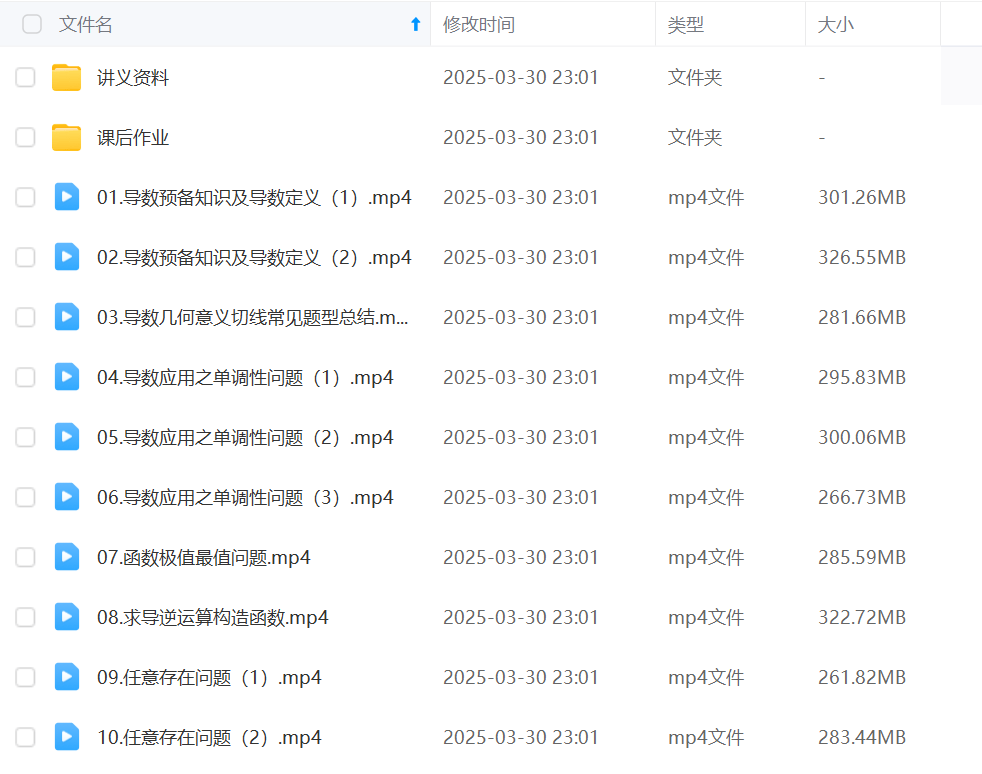Click the 讲义资料 folder icon
The image size is (982, 774).
(x=66, y=78)
